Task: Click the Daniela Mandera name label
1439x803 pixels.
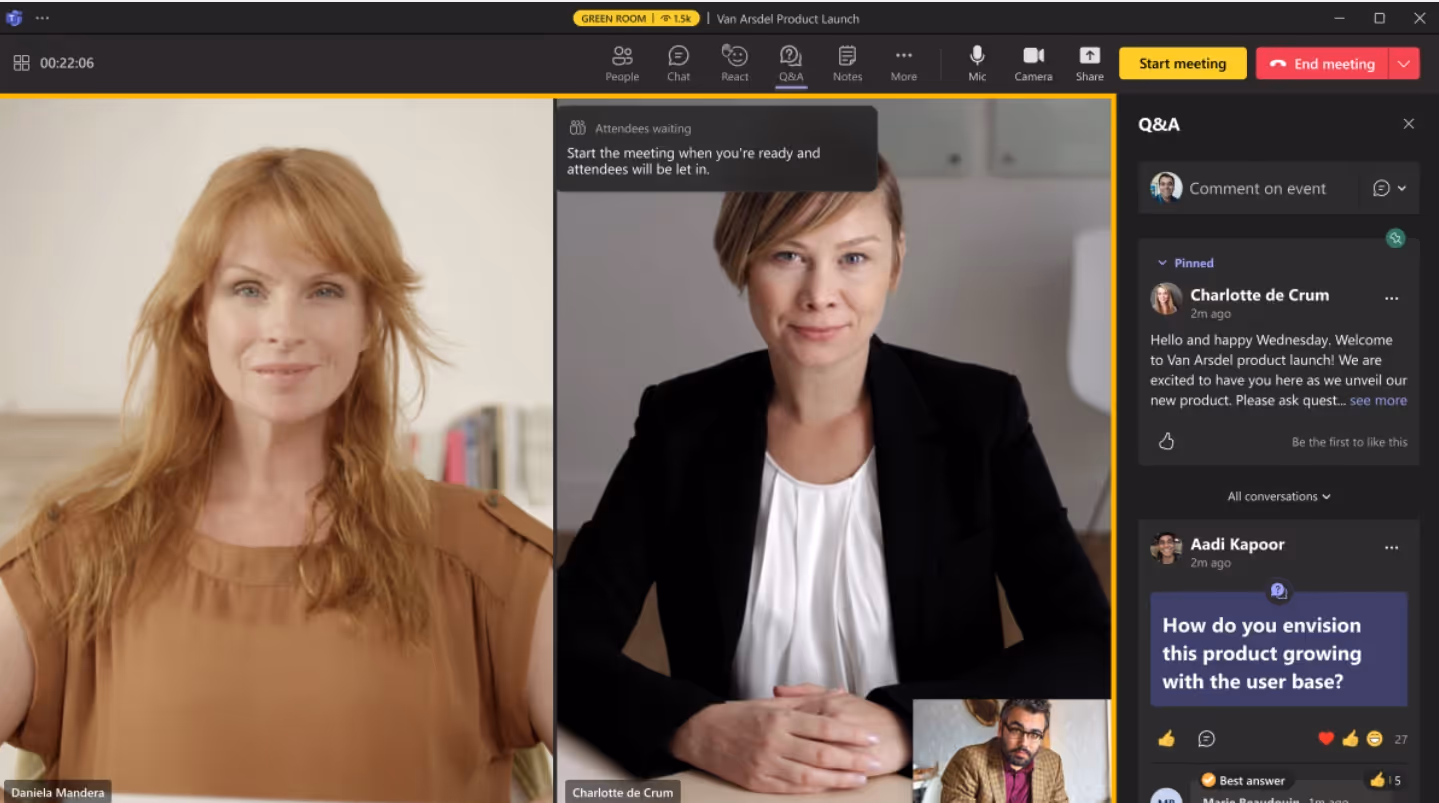Action: (58, 792)
